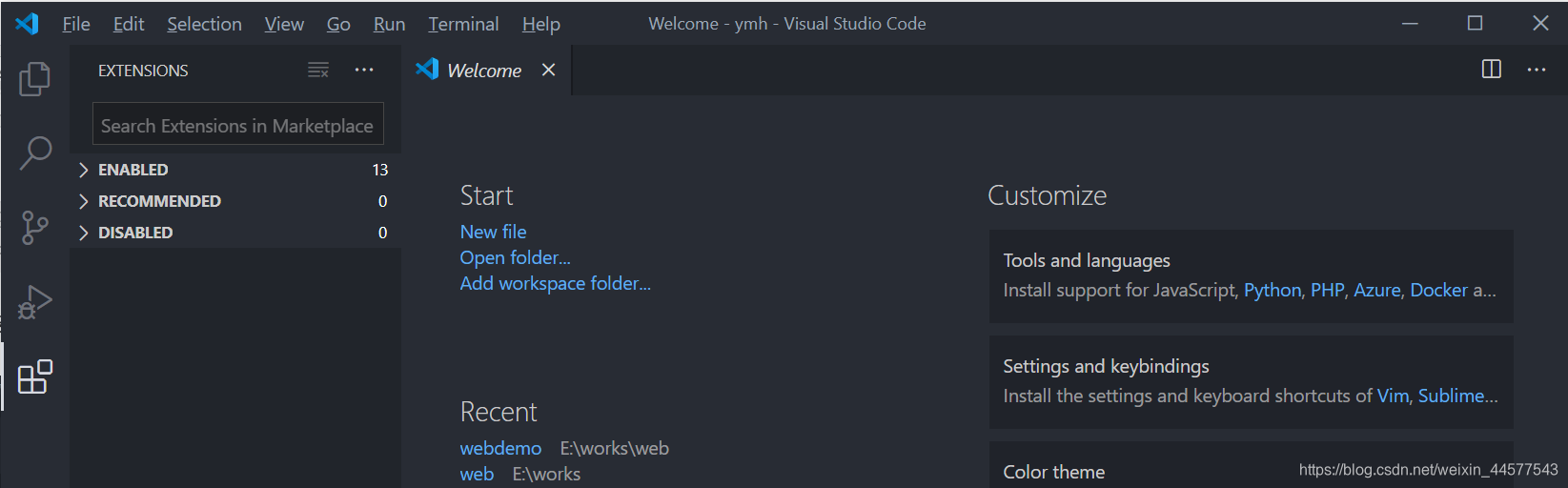Open the Selection menu
This screenshot has height=488, width=1568.
[x=204, y=24]
